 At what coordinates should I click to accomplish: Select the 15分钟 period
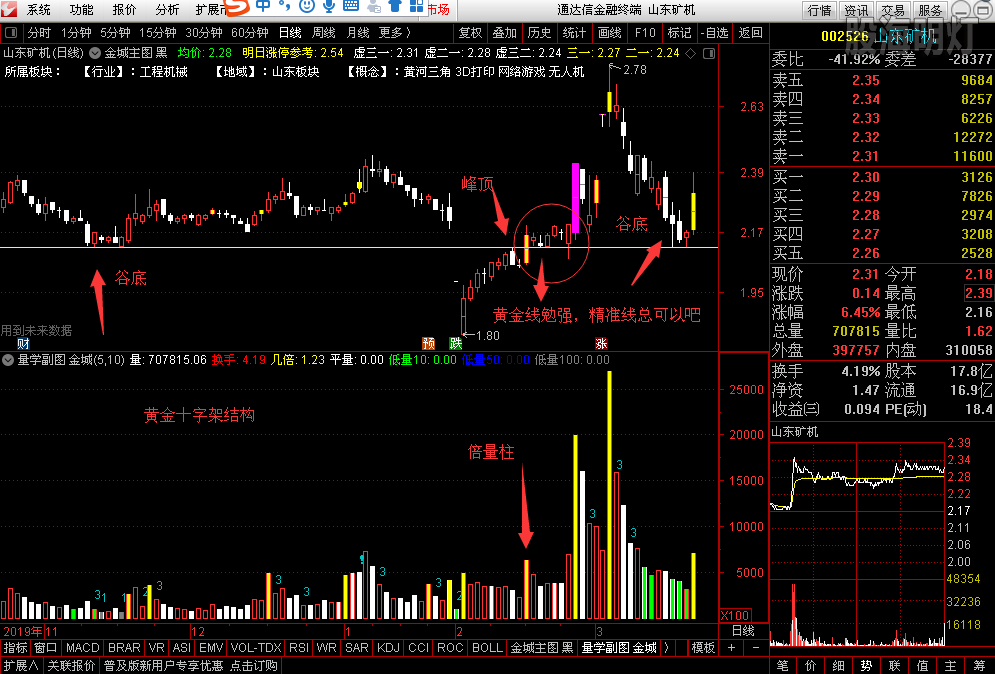coord(157,32)
